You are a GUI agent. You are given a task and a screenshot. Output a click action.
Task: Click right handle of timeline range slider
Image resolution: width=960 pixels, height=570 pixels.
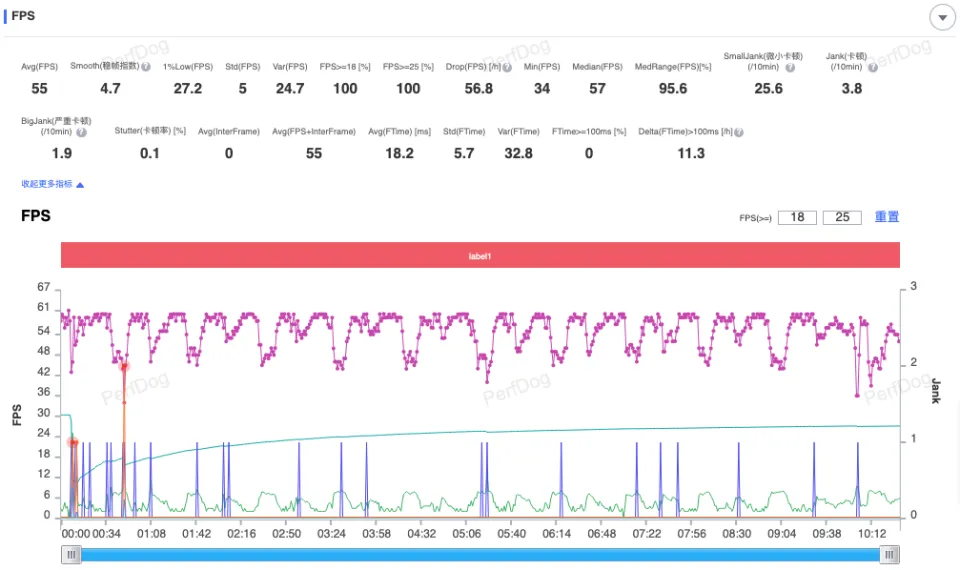tap(888, 555)
